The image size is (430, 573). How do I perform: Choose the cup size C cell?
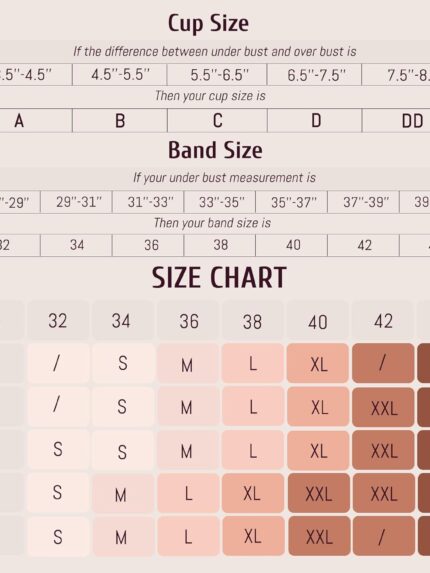(x=217, y=120)
